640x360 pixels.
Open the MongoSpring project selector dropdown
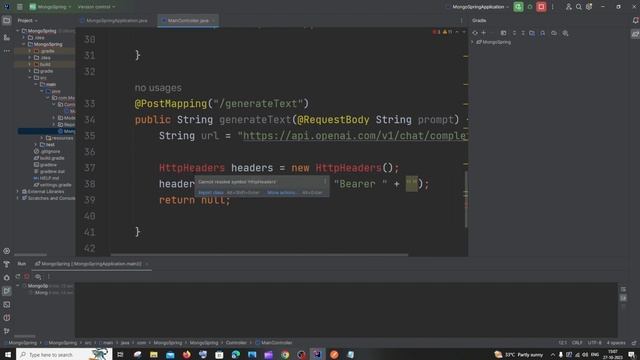click(50, 7)
